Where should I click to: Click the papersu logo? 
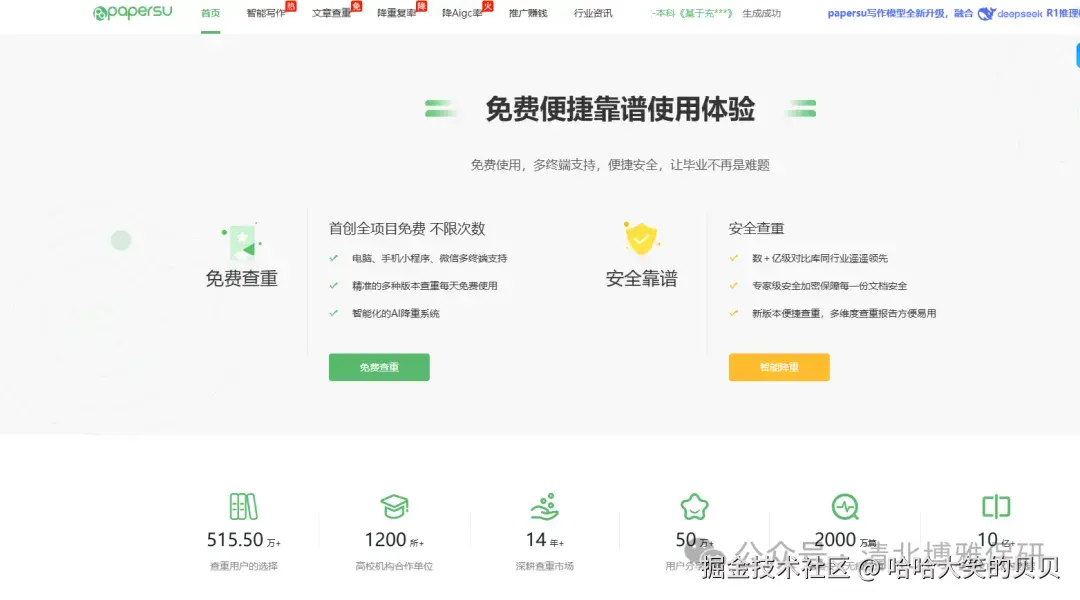click(131, 14)
